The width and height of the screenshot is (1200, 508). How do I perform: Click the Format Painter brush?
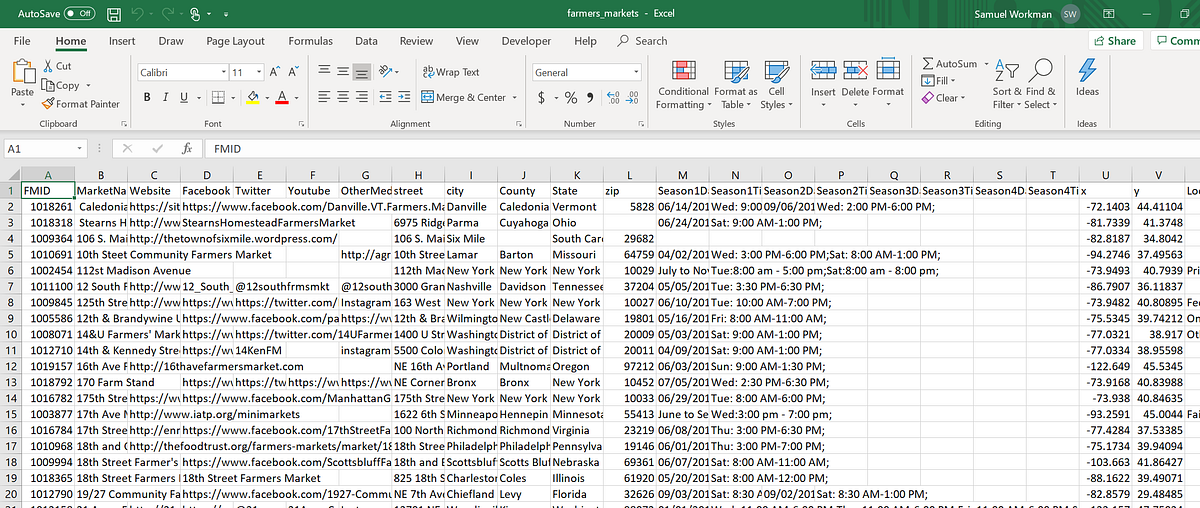49,104
